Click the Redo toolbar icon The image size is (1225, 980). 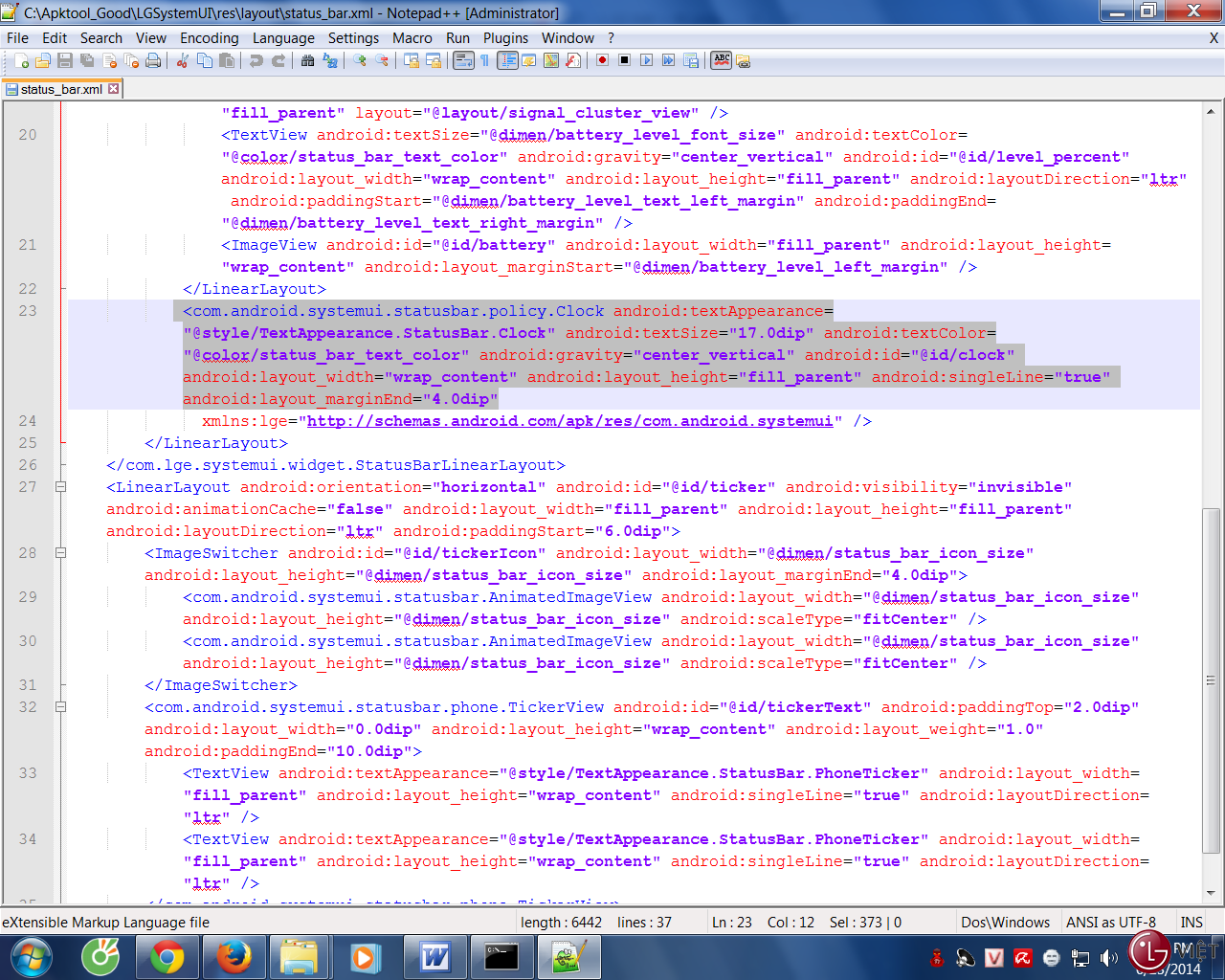pyautogui.click(x=278, y=60)
